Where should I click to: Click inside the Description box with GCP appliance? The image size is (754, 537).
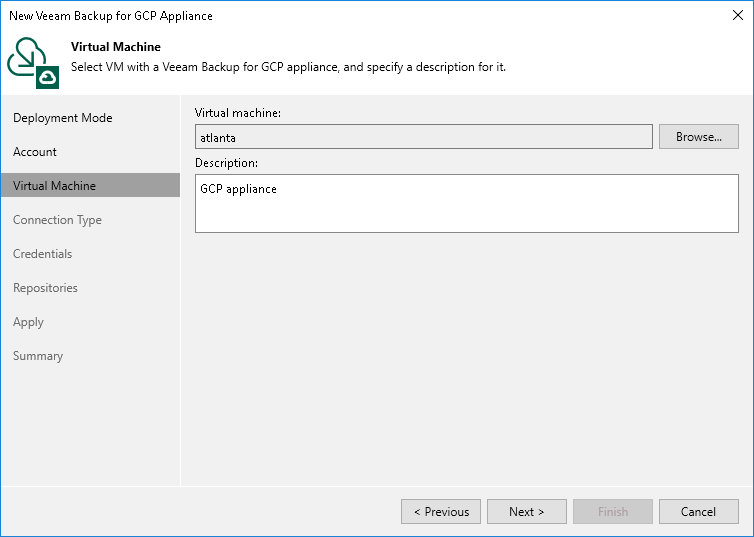[466, 203]
